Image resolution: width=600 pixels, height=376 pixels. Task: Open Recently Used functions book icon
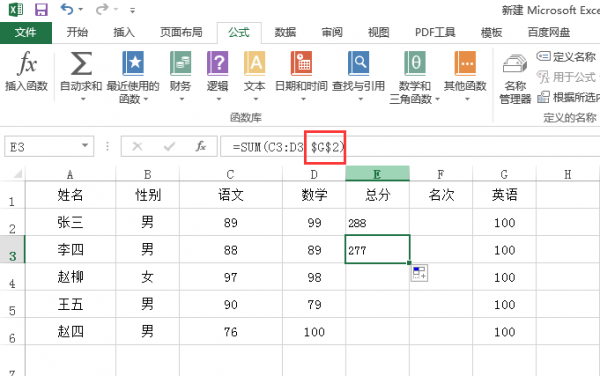(x=133, y=63)
